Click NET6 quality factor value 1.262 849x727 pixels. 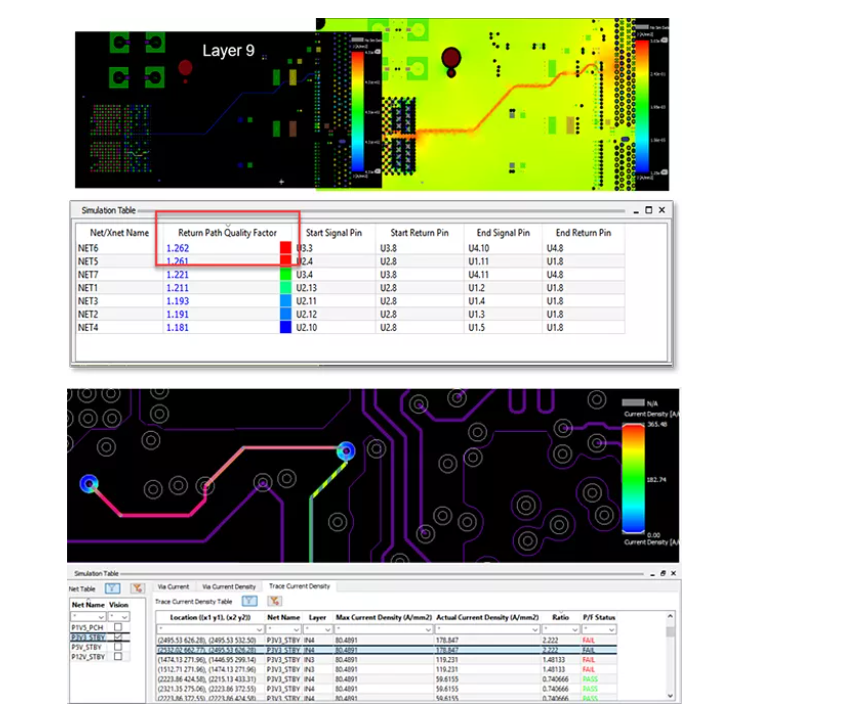(176, 247)
